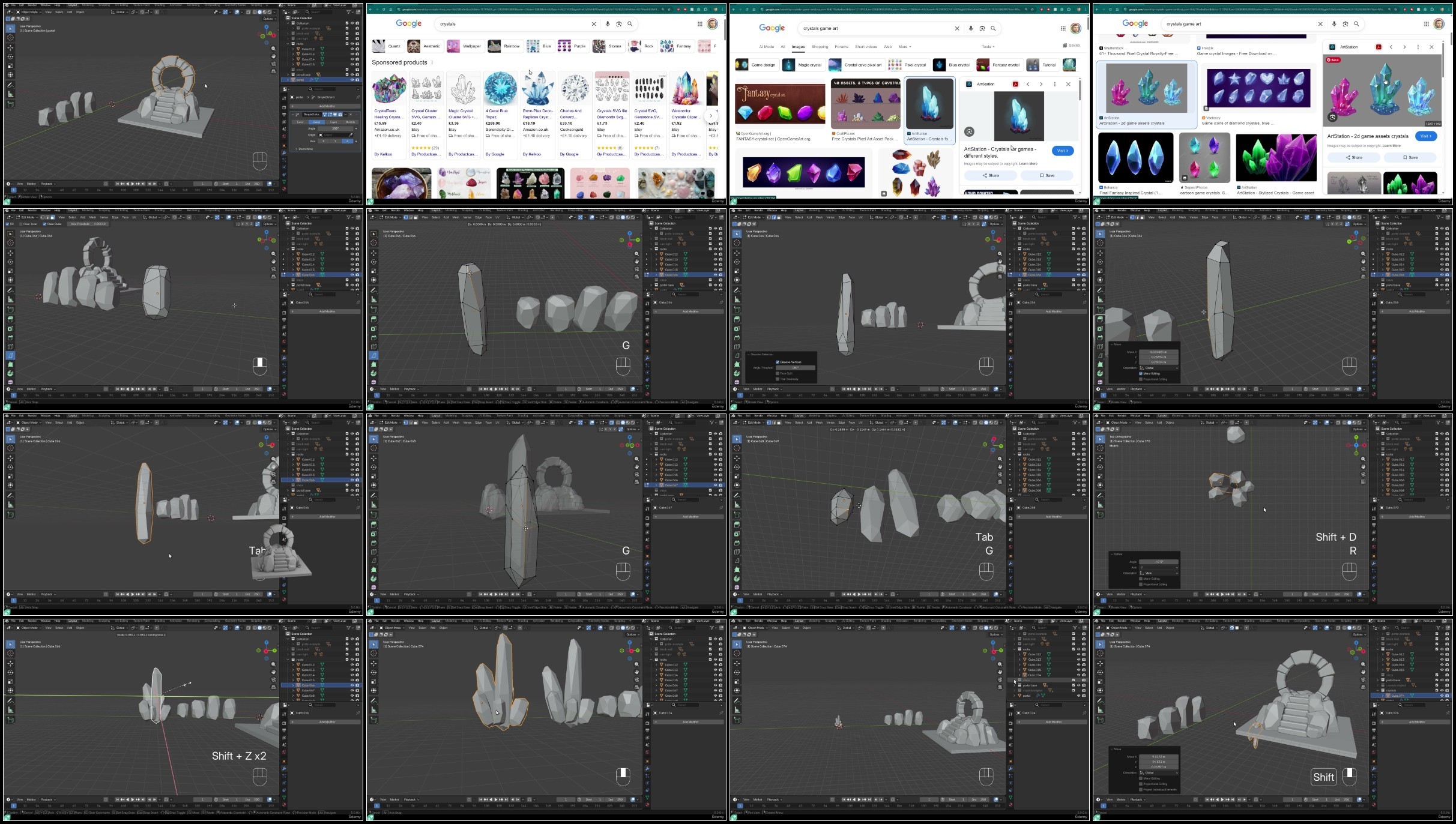
Task: Click the Angle Threshold value field
Action: pos(796,367)
